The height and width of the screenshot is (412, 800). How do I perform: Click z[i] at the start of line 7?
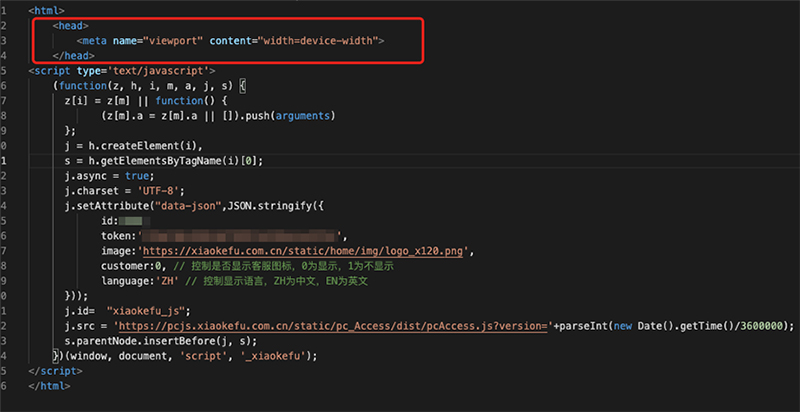77,100
